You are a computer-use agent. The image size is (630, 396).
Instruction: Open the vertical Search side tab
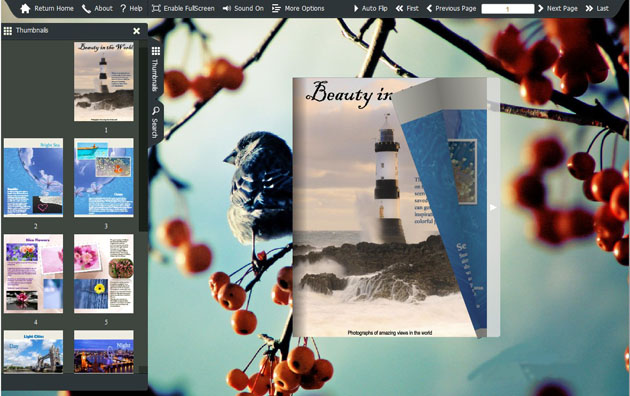point(155,122)
